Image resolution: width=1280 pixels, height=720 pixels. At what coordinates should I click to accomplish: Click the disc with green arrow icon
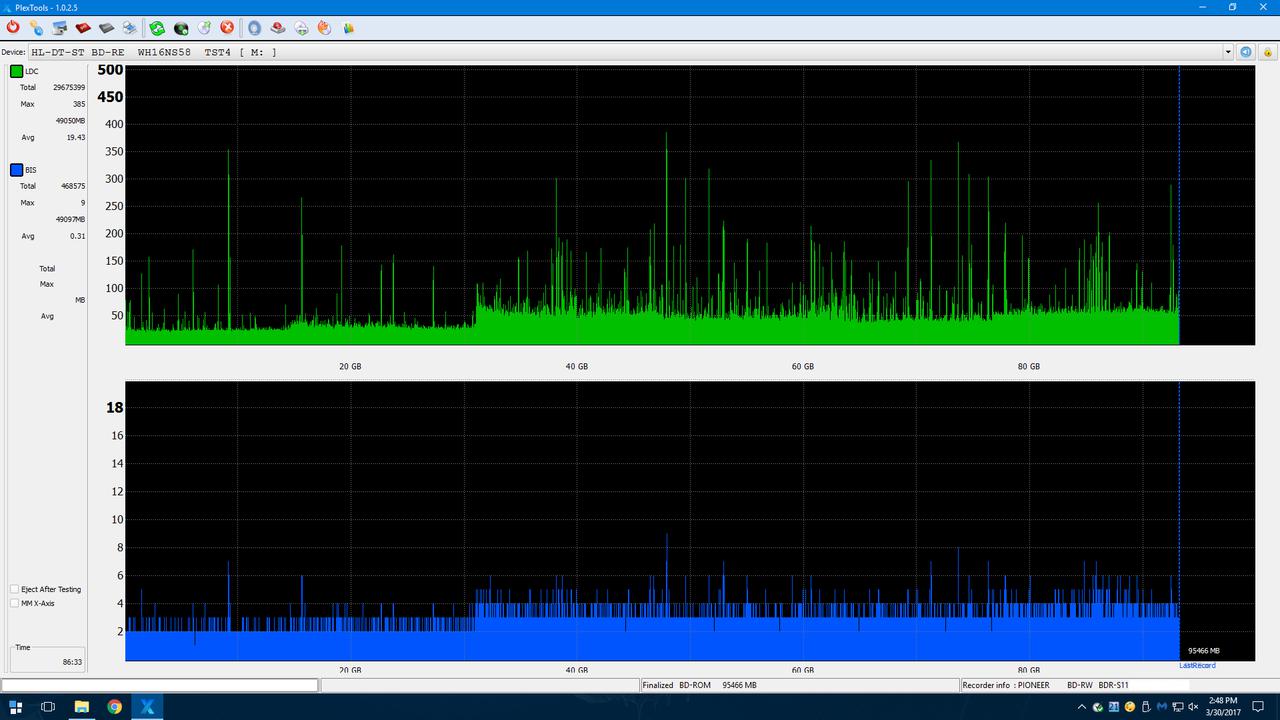(x=204, y=28)
